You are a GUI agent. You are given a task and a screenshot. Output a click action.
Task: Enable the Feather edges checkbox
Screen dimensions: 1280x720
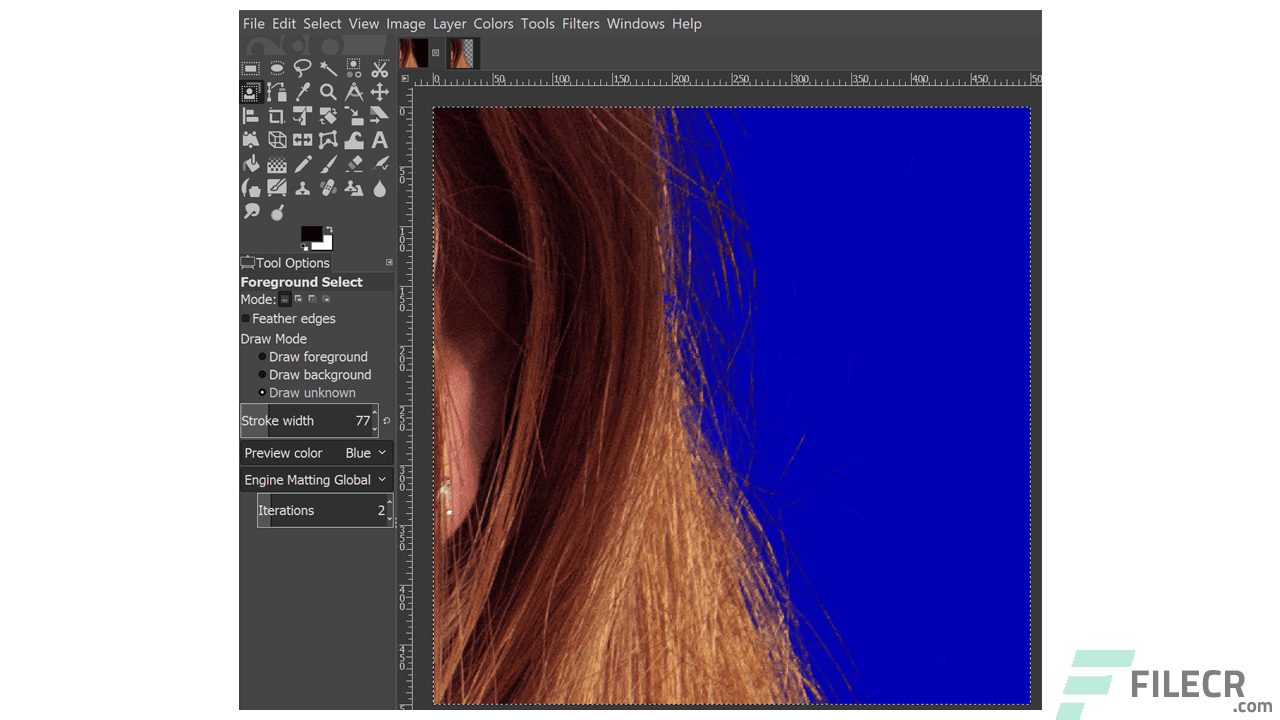245,318
